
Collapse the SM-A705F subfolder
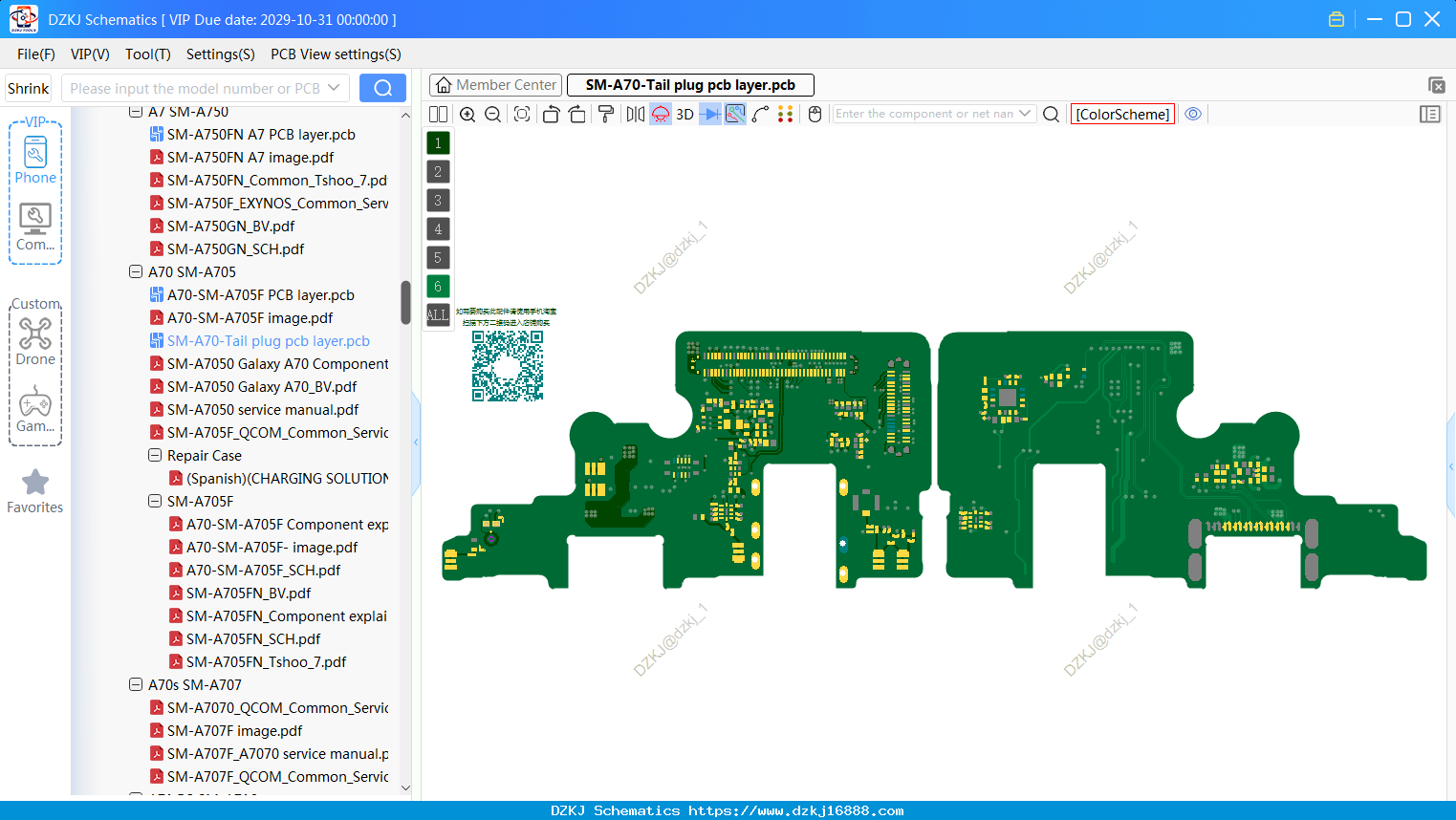coord(155,501)
